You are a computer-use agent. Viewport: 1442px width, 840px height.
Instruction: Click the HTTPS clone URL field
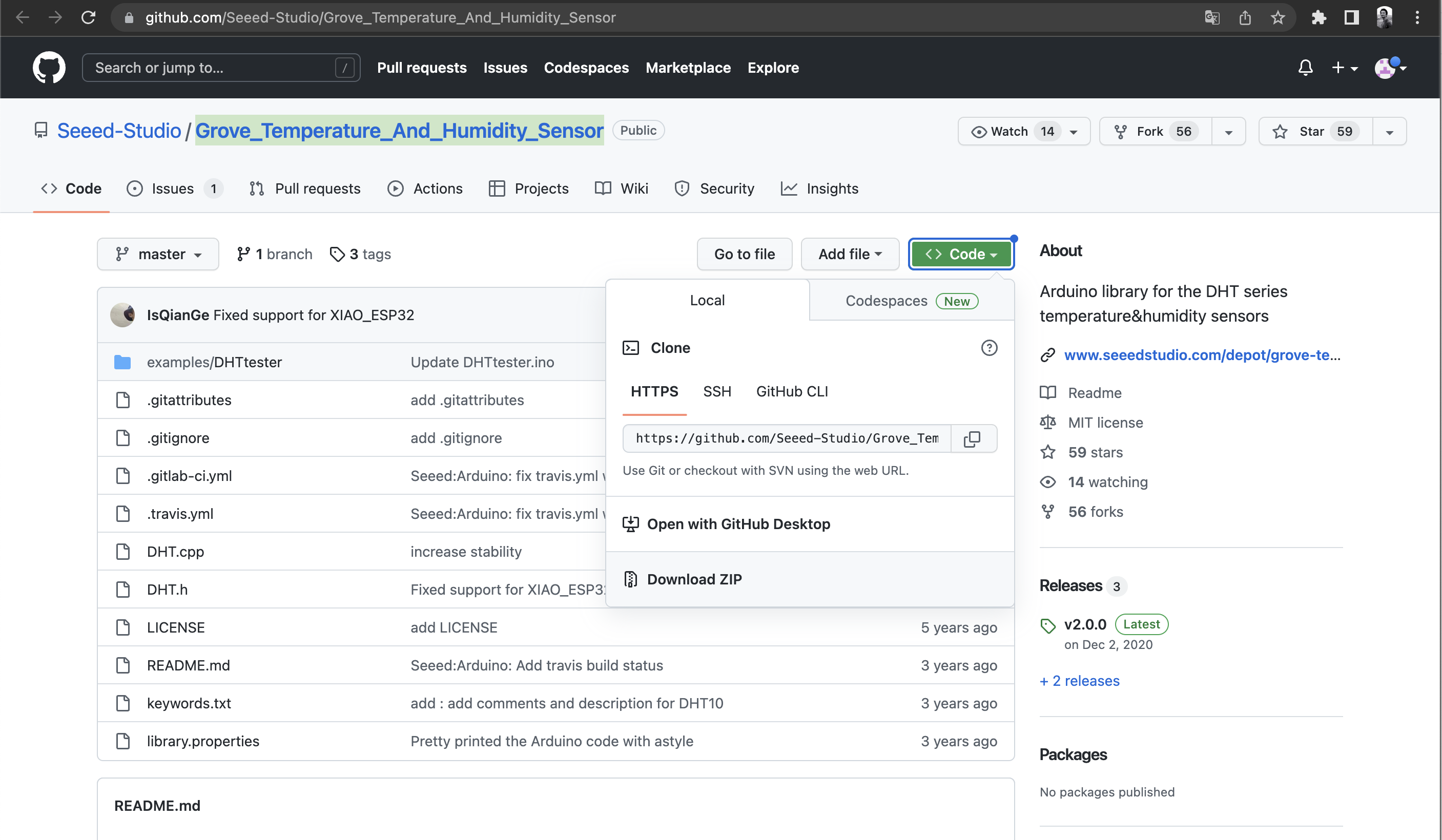pyautogui.click(x=787, y=438)
